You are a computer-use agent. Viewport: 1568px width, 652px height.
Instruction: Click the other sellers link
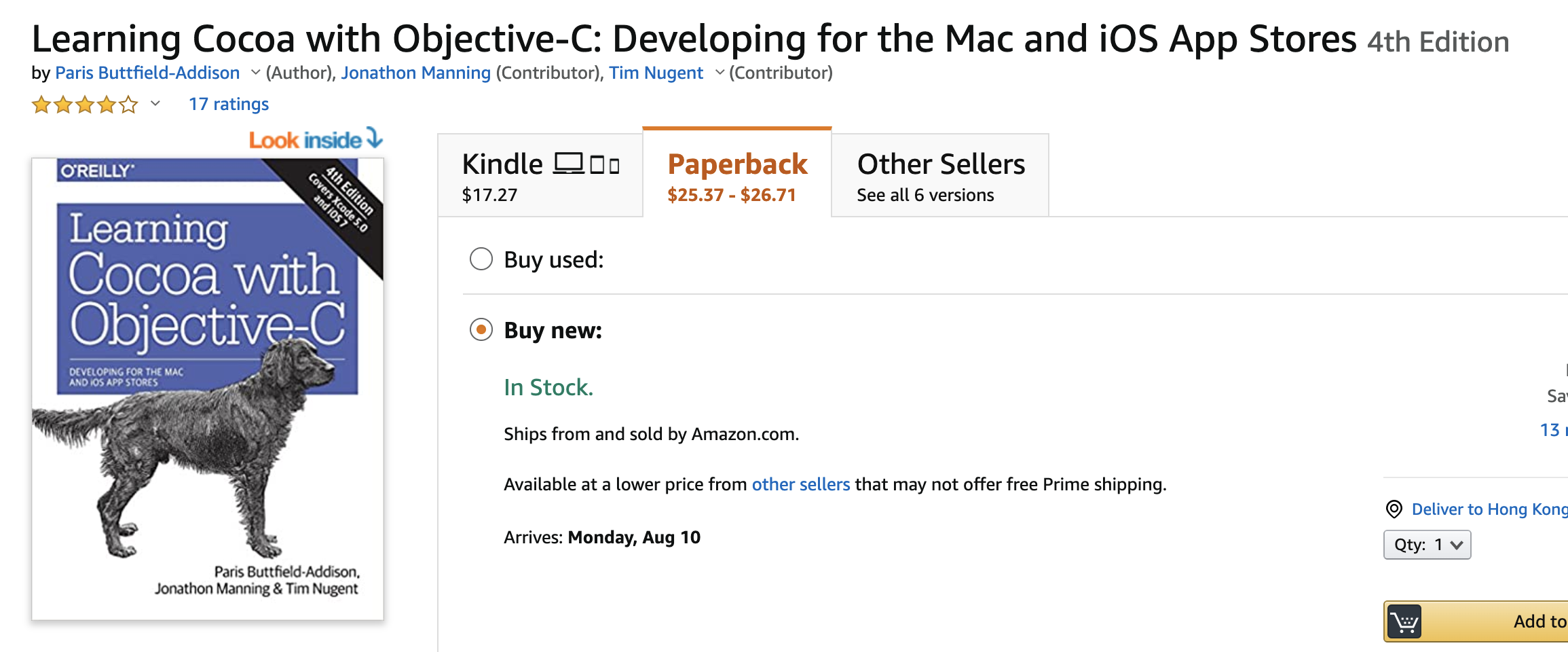[x=800, y=484]
